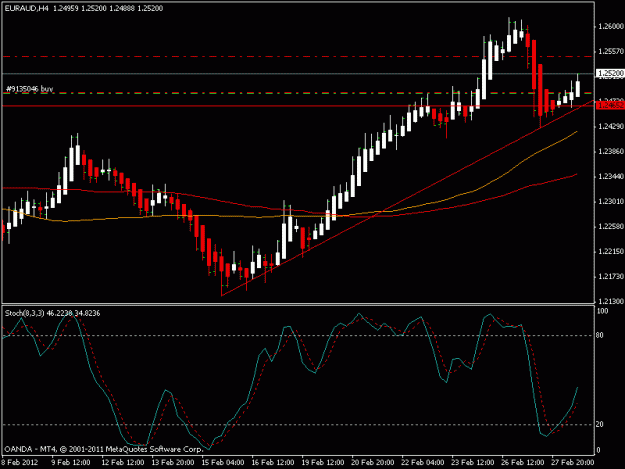Click the 1.21730 price axis label
The height and width of the screenshot is (469, 625).
[x=610, y=277]
